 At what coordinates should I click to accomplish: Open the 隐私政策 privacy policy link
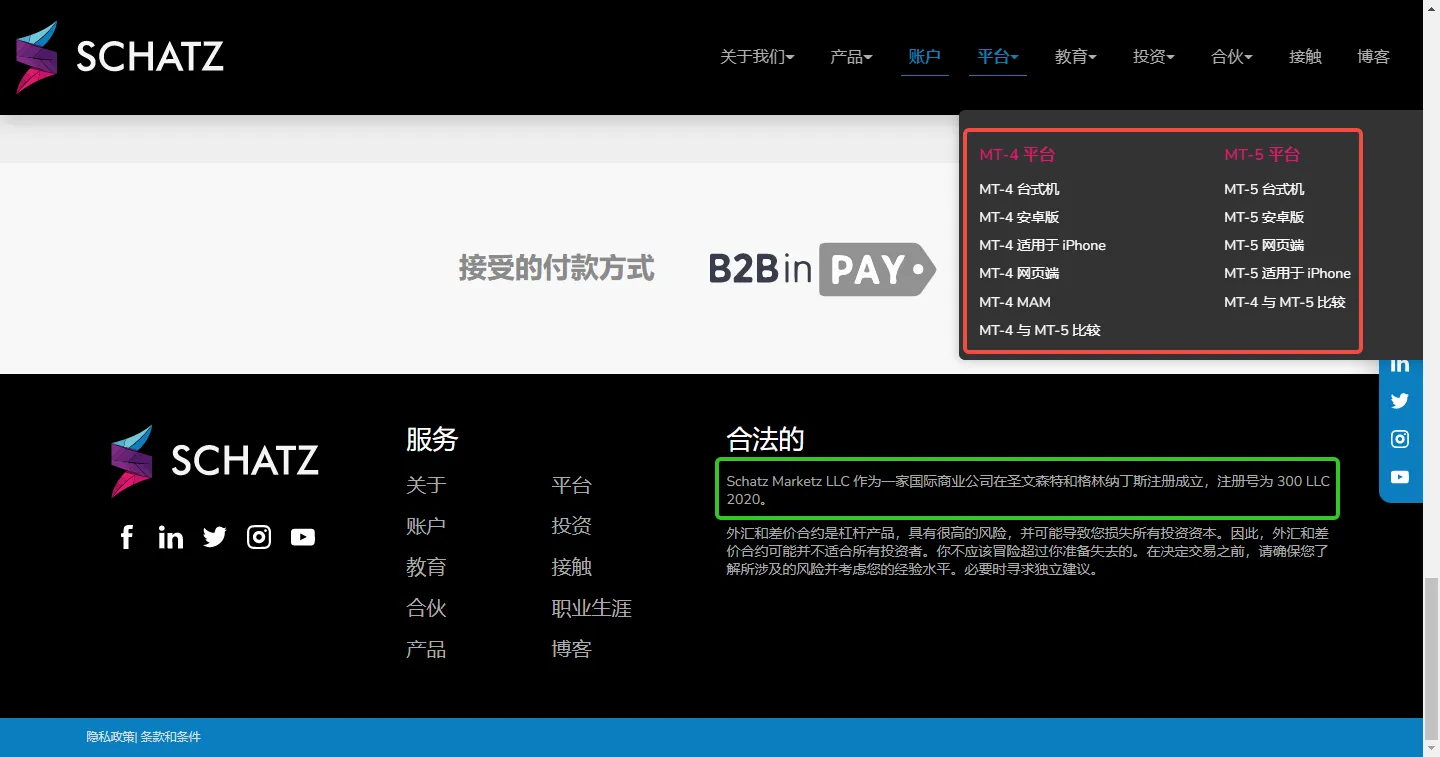(110, 737)
